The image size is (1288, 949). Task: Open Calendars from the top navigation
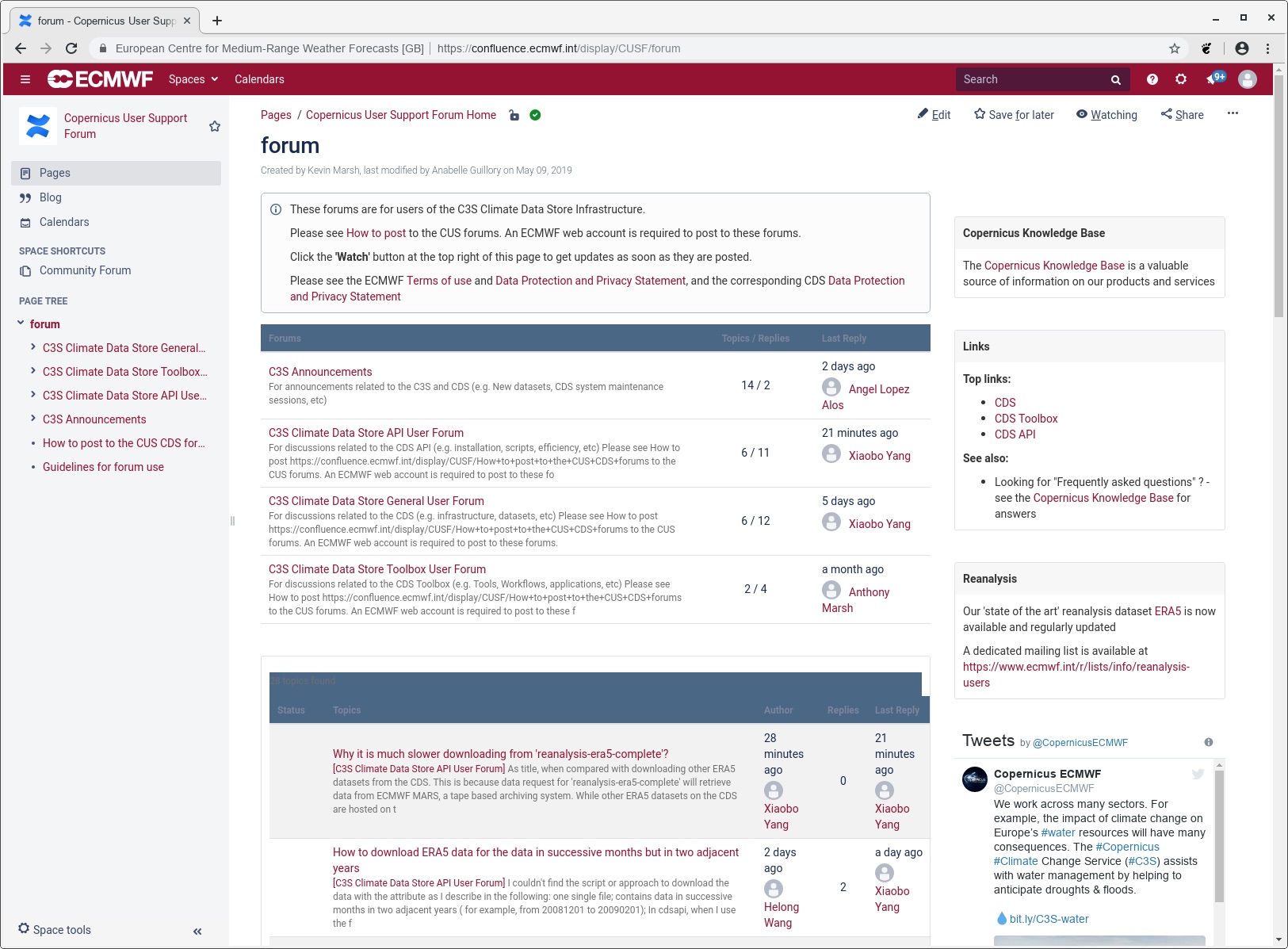coord(259,79)
